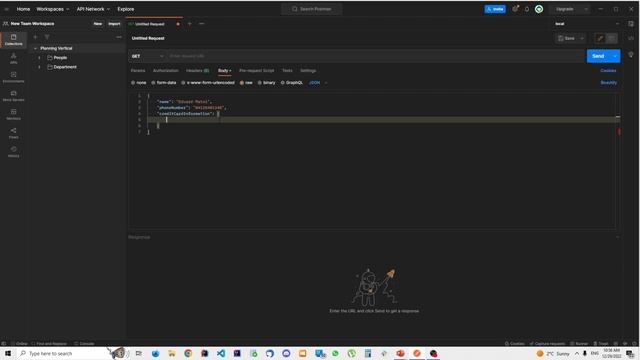Open Task View on the taskbar

[139, 353]
